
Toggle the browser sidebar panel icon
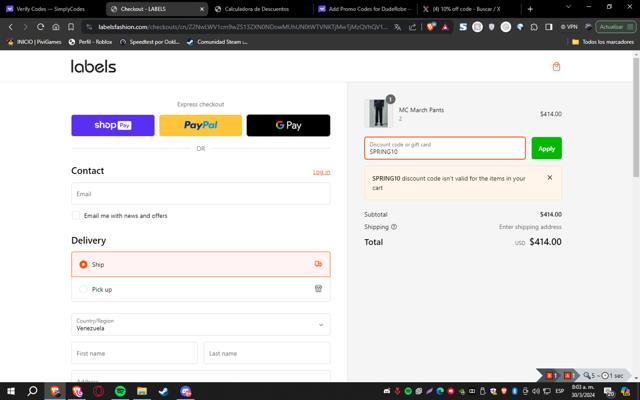549,27
